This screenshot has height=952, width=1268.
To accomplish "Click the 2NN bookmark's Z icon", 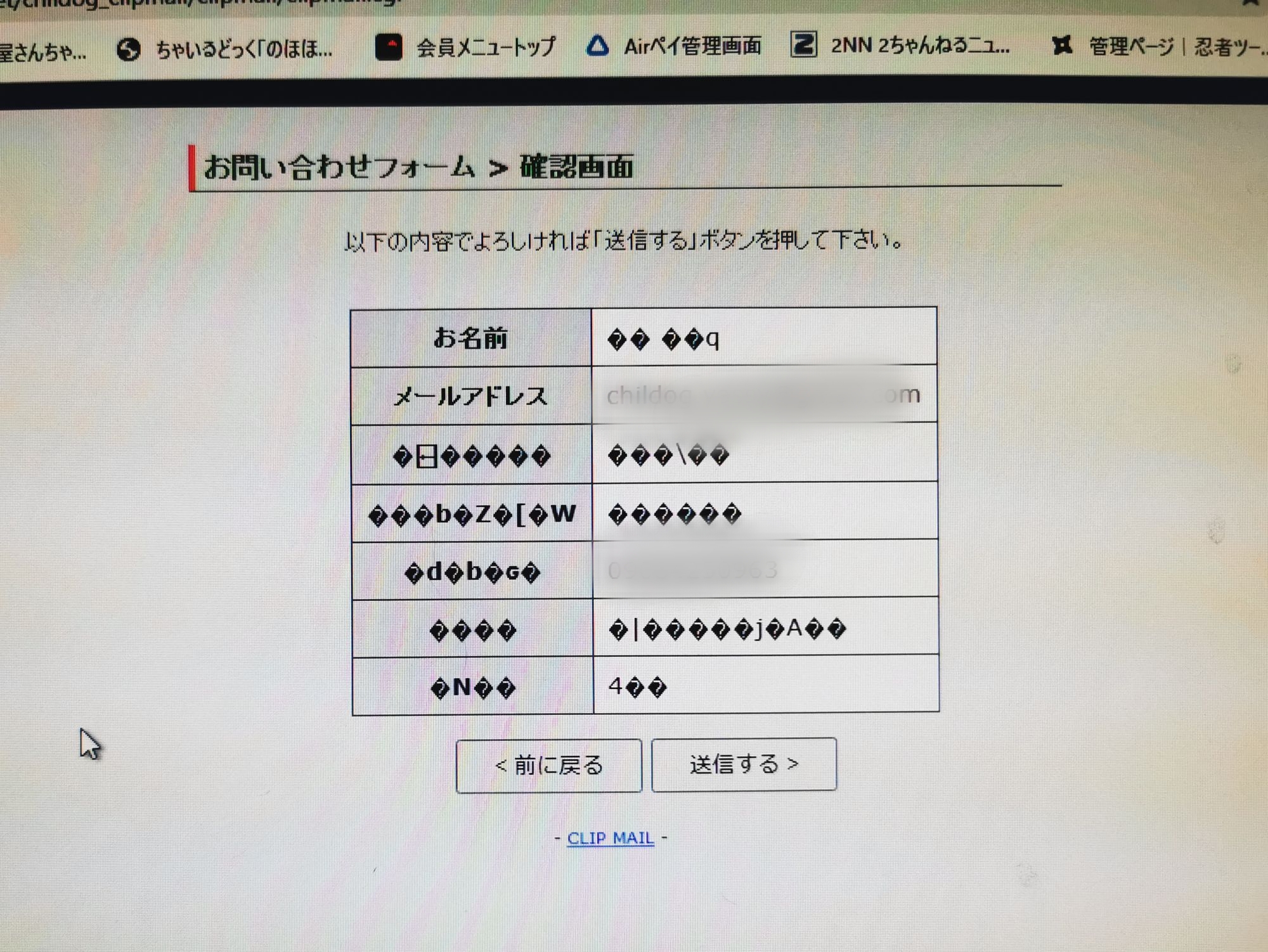I will tap(803, 45).
